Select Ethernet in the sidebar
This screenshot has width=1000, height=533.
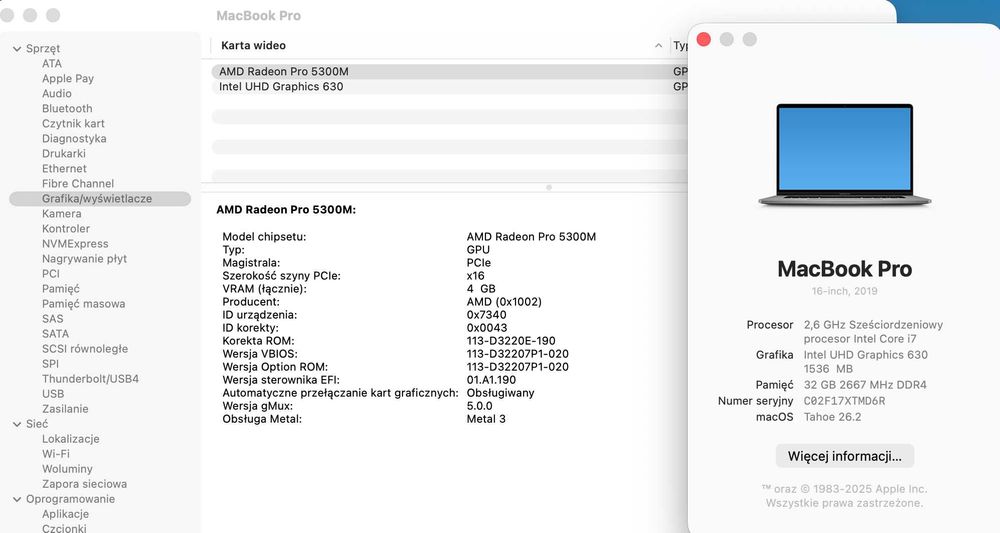(x=64, y=168)
